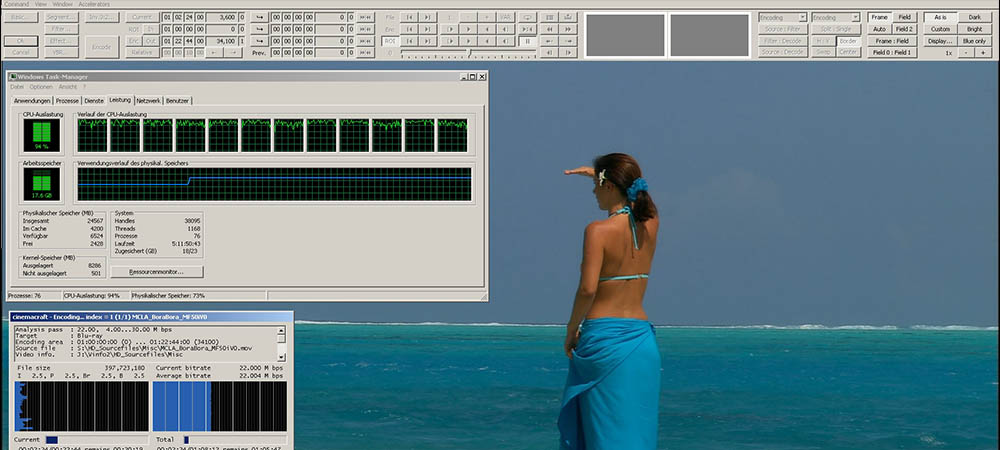Open the Optionen menu in Task-Manager
1000x450 pixels.
click(40, 88)
